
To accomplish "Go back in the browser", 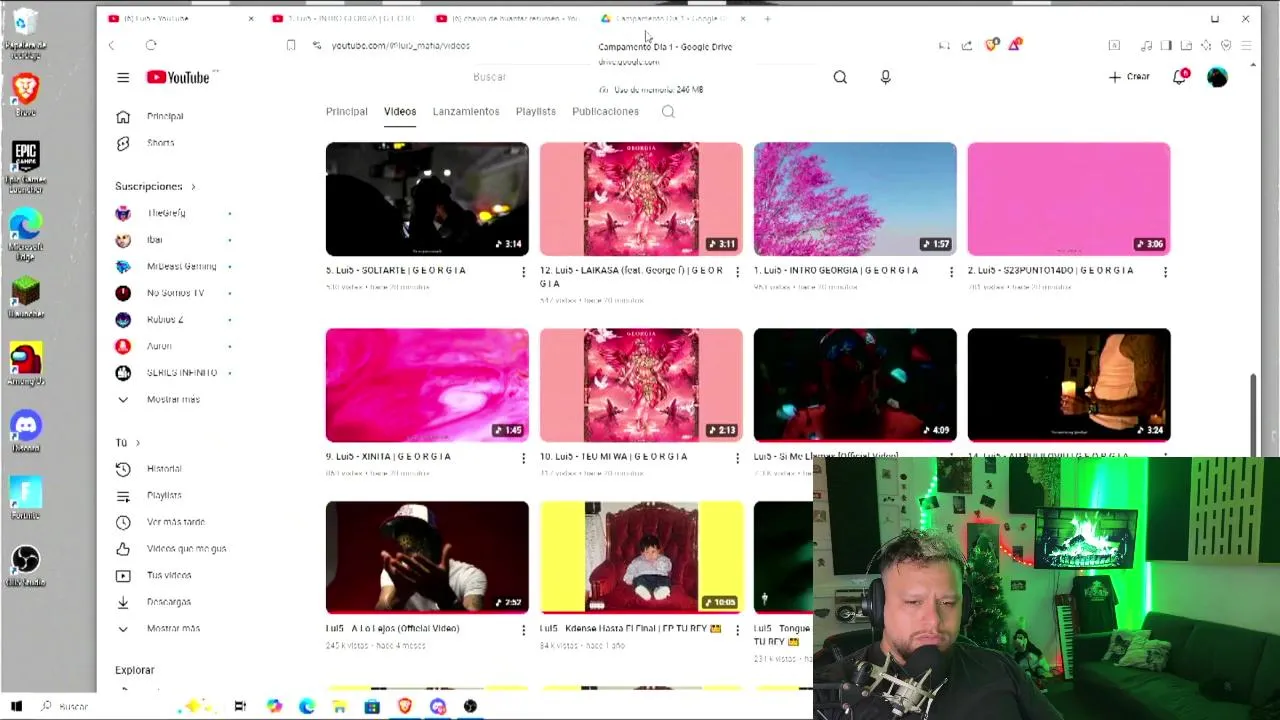I will [x=111, y=45].
